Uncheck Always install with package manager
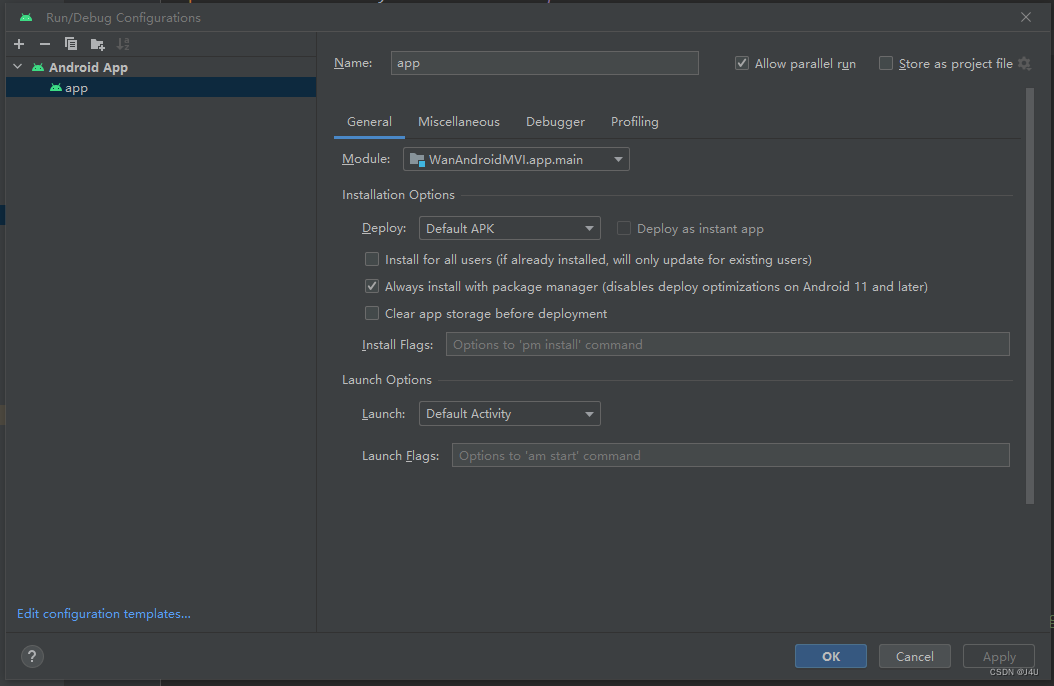This screenshot has height=686, width=1054. pos(372,286)
